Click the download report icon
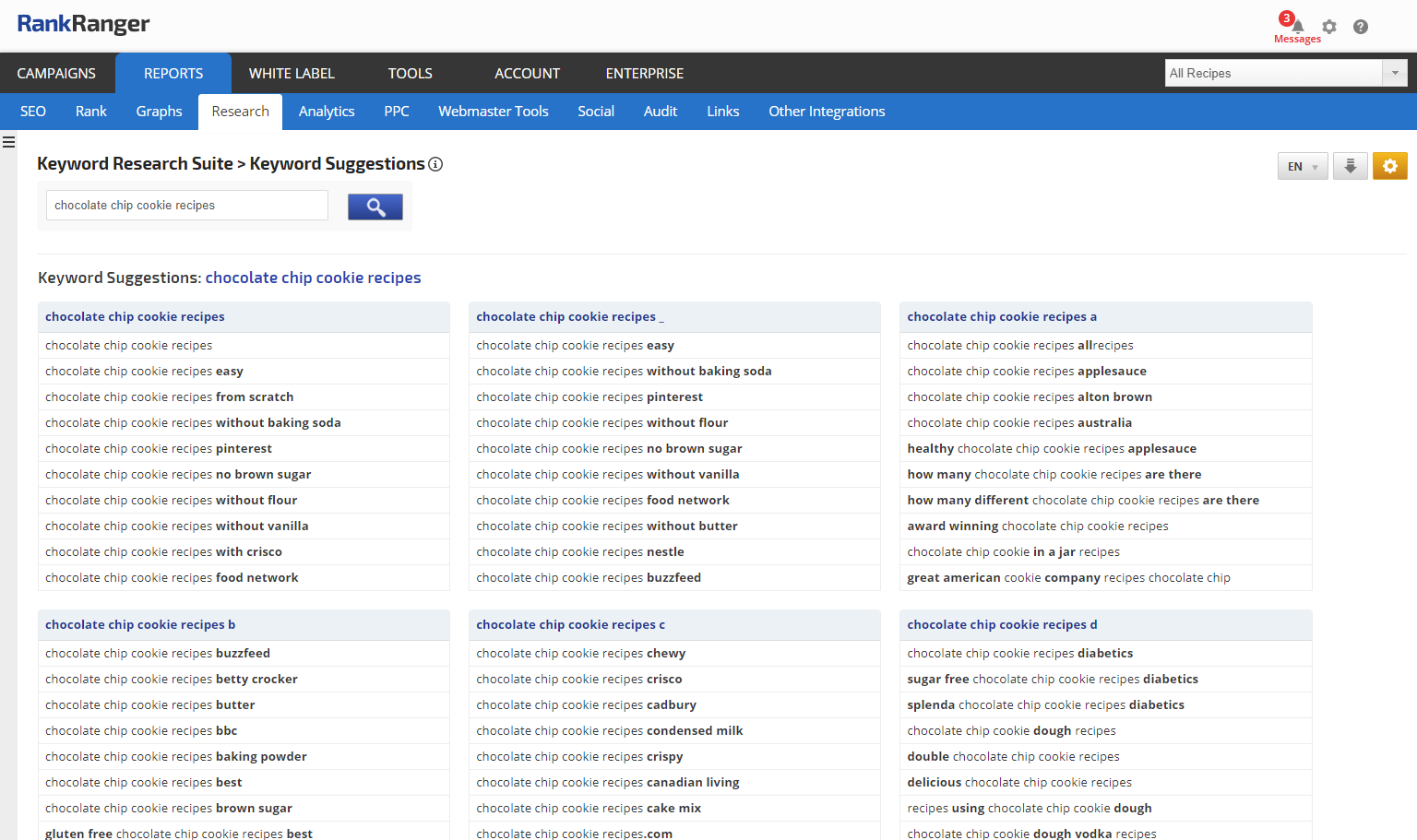 click(x=1350, y=166)
